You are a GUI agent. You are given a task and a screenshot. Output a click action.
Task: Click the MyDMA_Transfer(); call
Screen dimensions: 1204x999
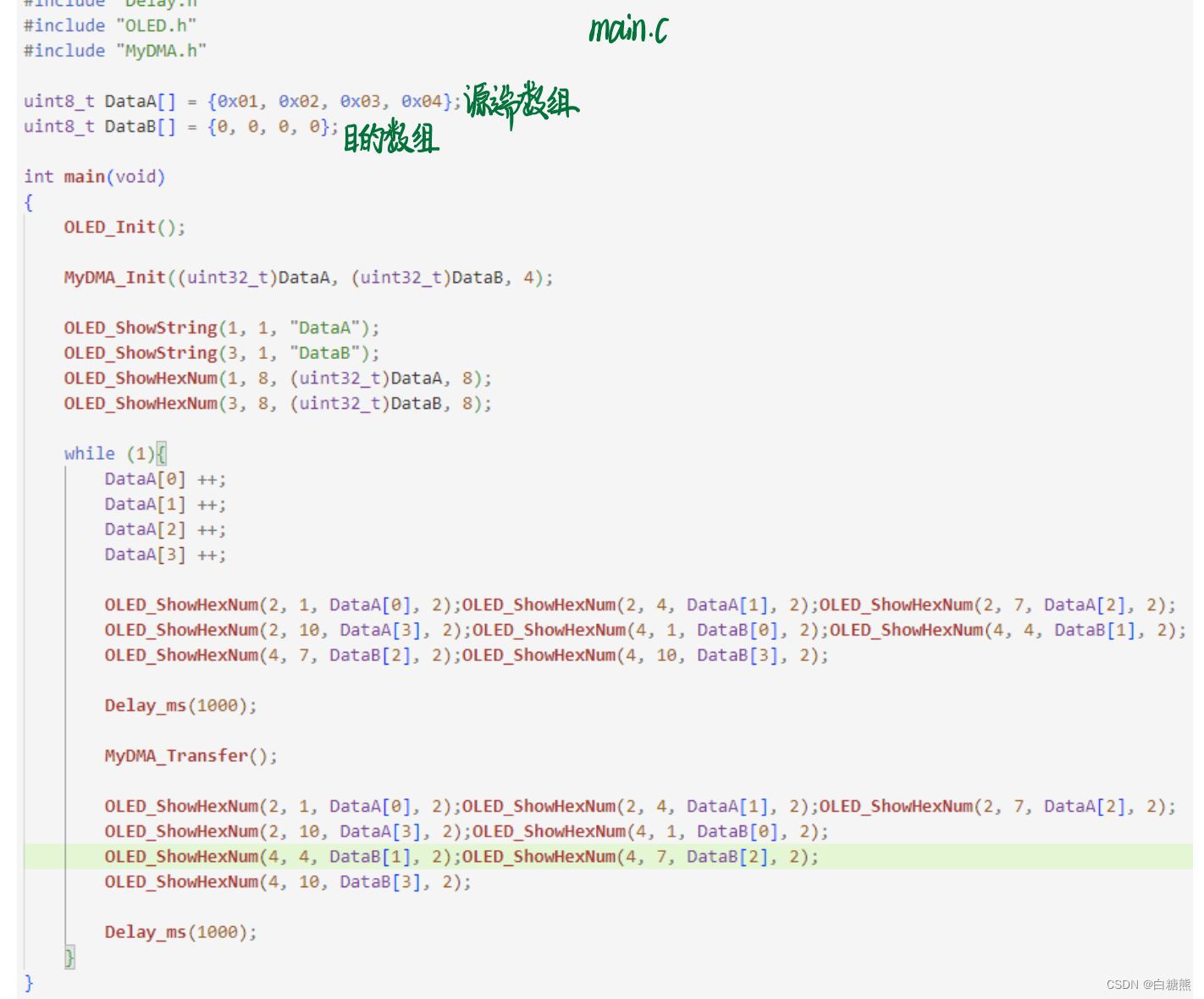[191, 756]
